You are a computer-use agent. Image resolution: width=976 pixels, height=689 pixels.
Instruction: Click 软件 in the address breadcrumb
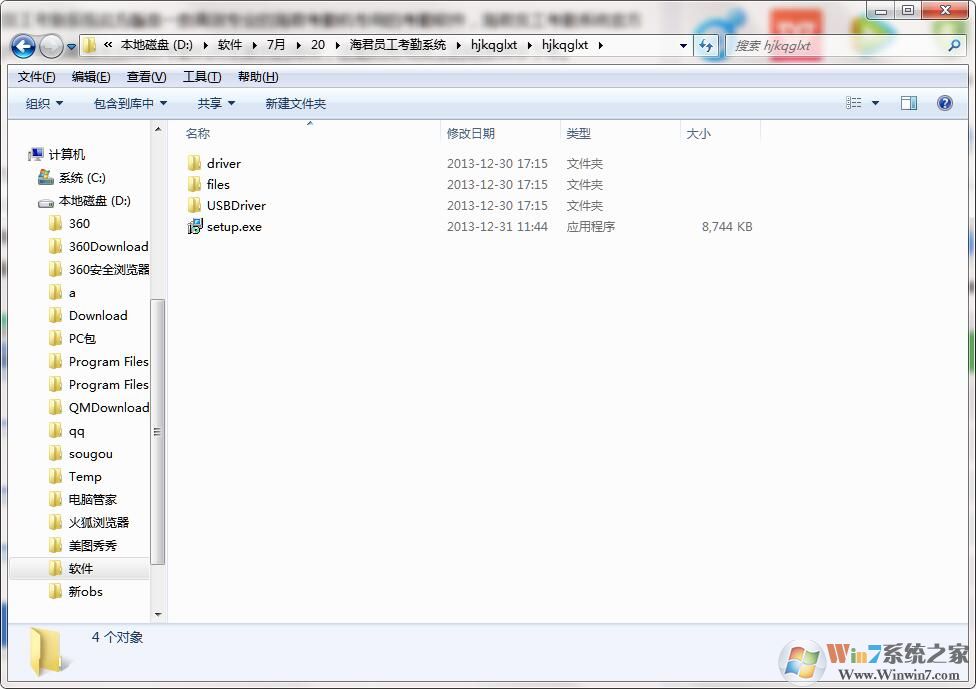(x=230, y=45)
